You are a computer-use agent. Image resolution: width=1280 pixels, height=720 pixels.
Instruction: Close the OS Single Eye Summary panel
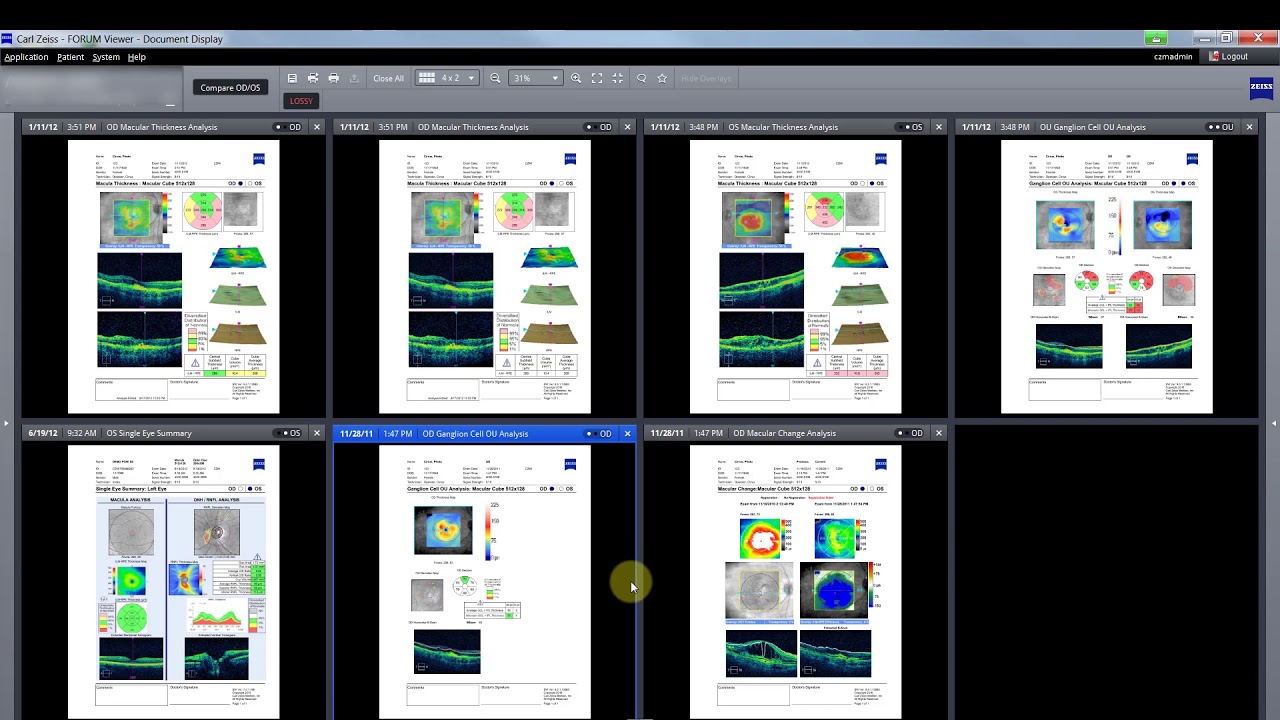pyautogui.click(x=316, y=433)
